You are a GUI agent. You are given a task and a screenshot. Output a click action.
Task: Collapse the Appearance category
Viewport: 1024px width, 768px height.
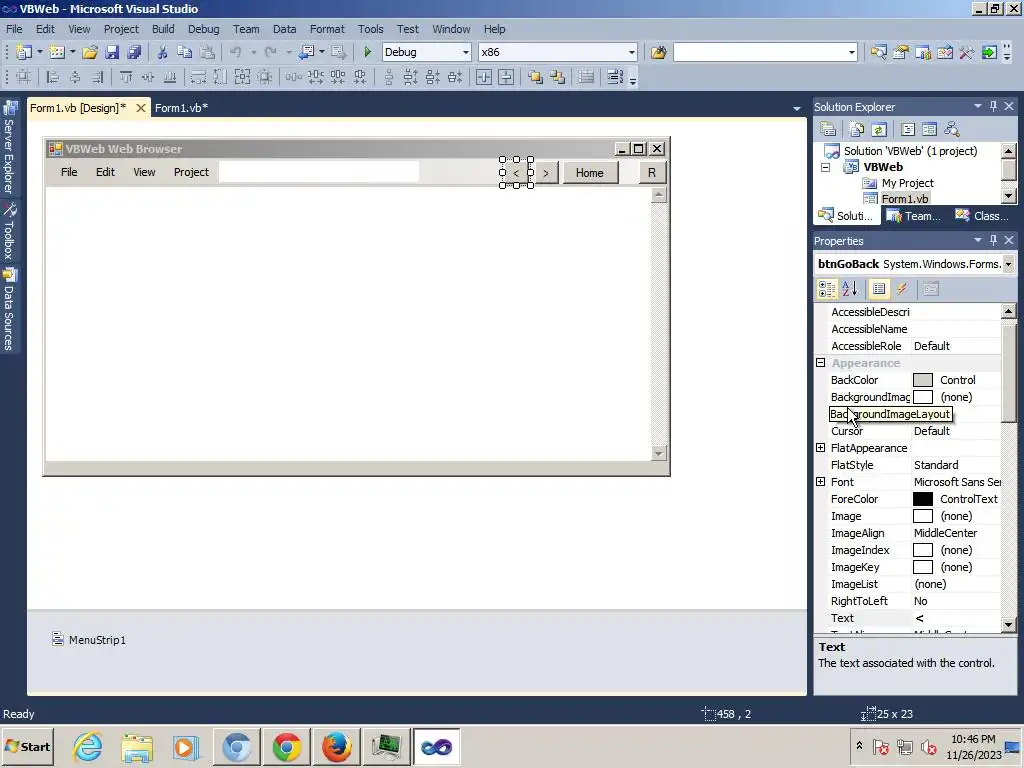[821, 363]
